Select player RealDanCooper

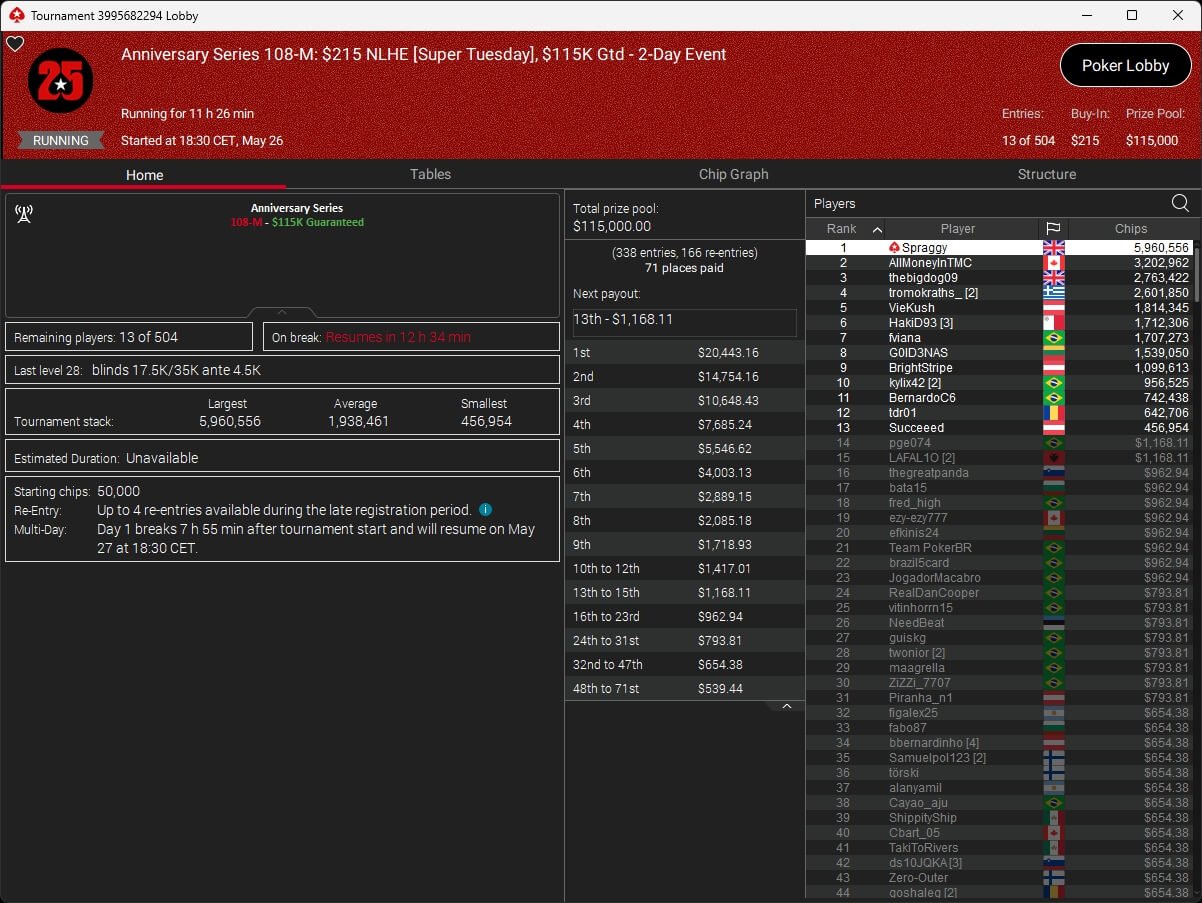[x=999, y=592]
